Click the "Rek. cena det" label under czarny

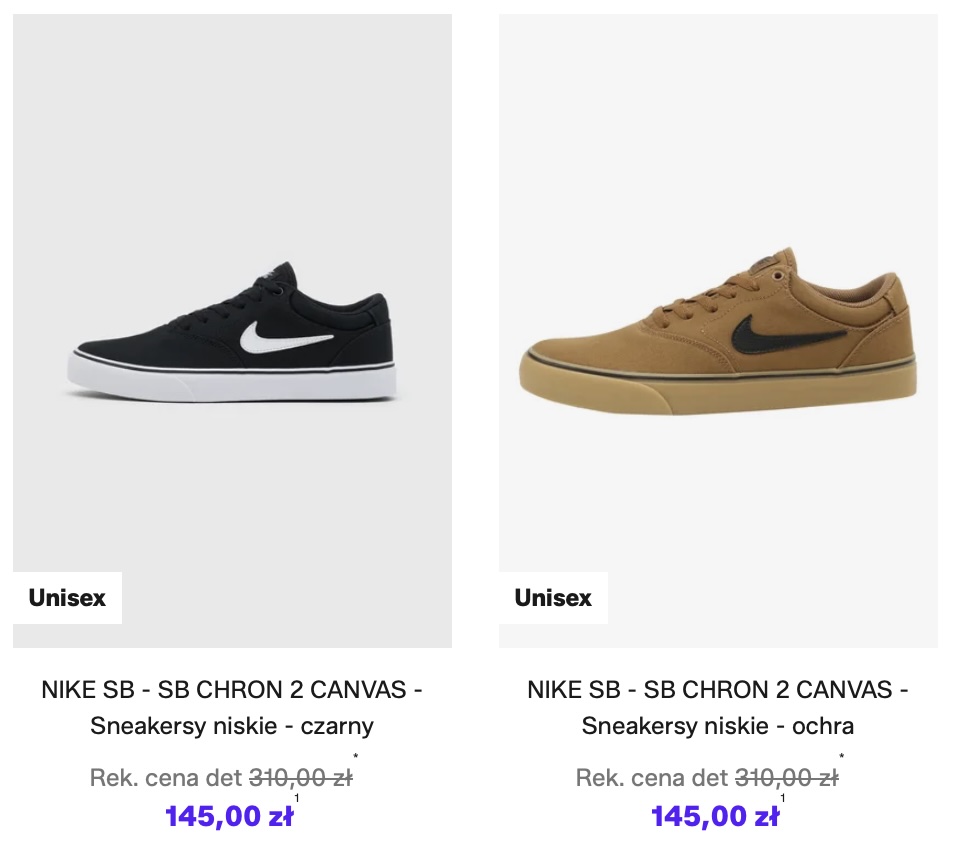pyautogui.click(x=166, y=778)
